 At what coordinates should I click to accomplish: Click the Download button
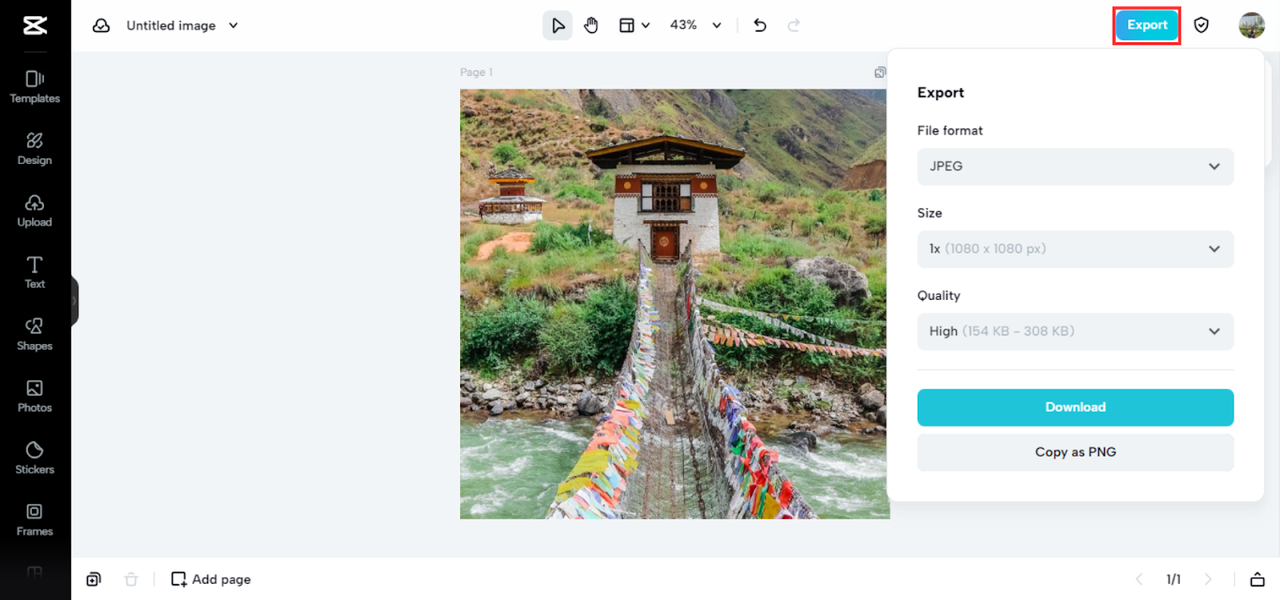coord(1075,407)
